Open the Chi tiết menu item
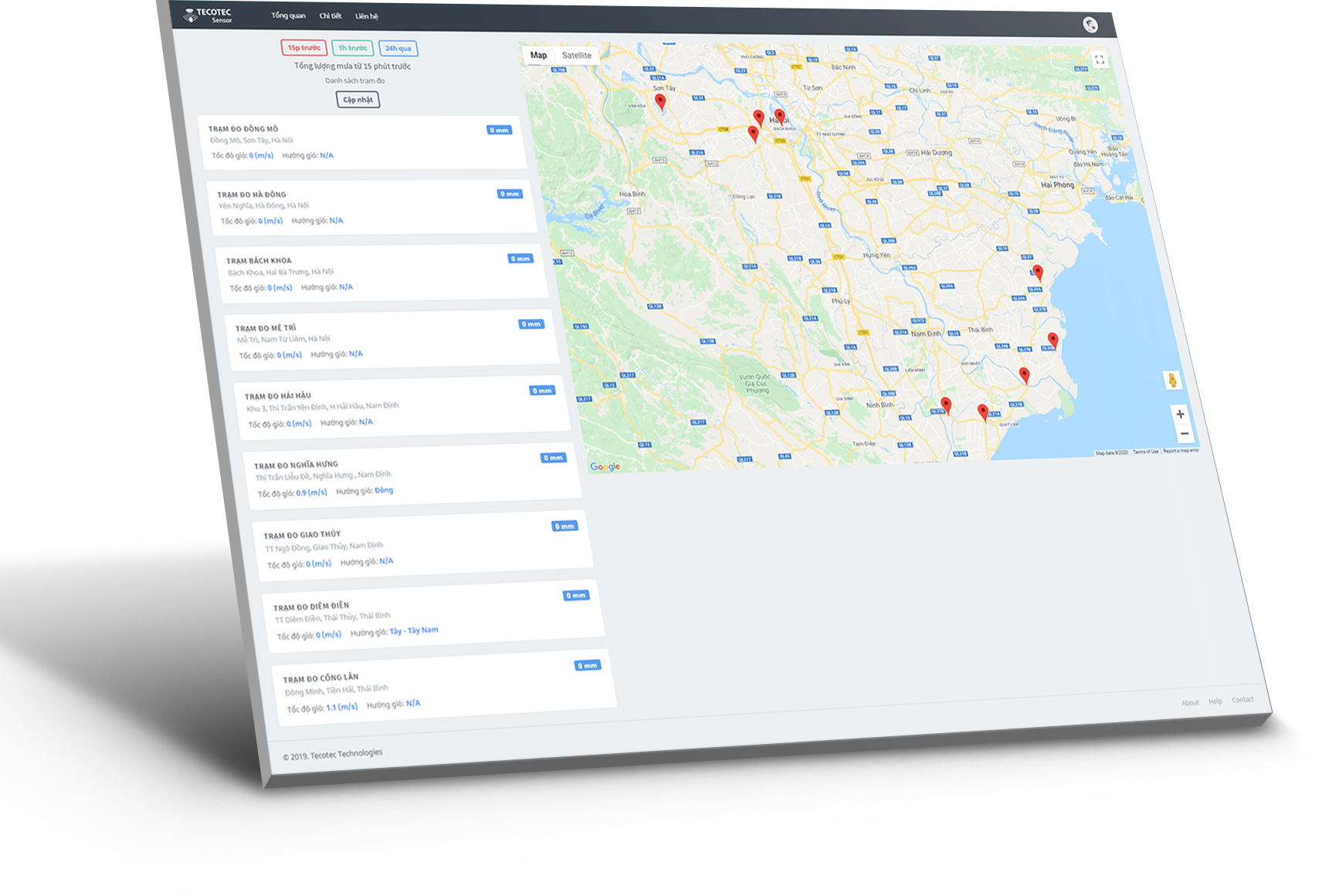 coord(330,15)
